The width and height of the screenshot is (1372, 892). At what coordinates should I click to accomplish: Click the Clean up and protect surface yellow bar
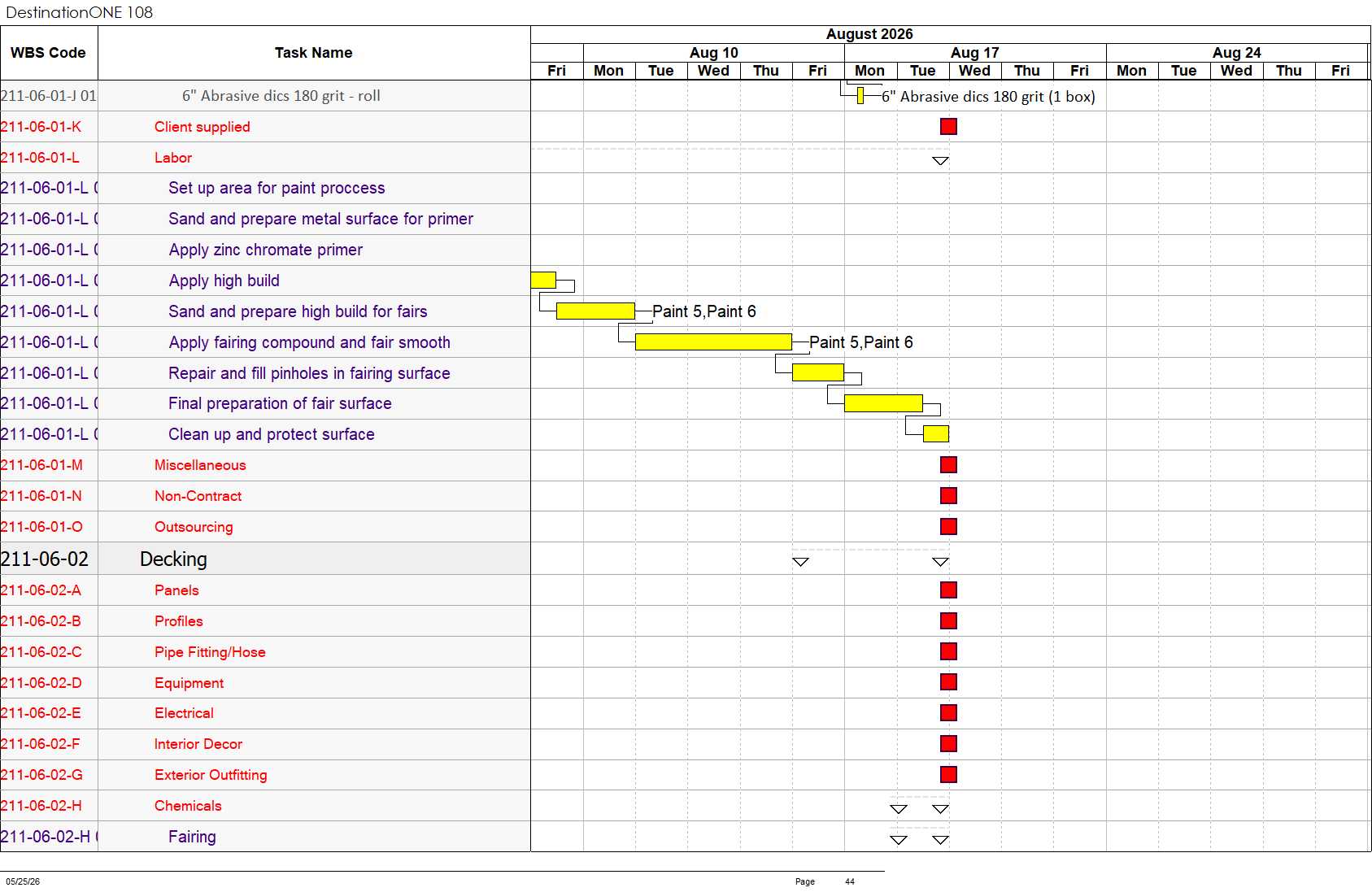[936, 434]
